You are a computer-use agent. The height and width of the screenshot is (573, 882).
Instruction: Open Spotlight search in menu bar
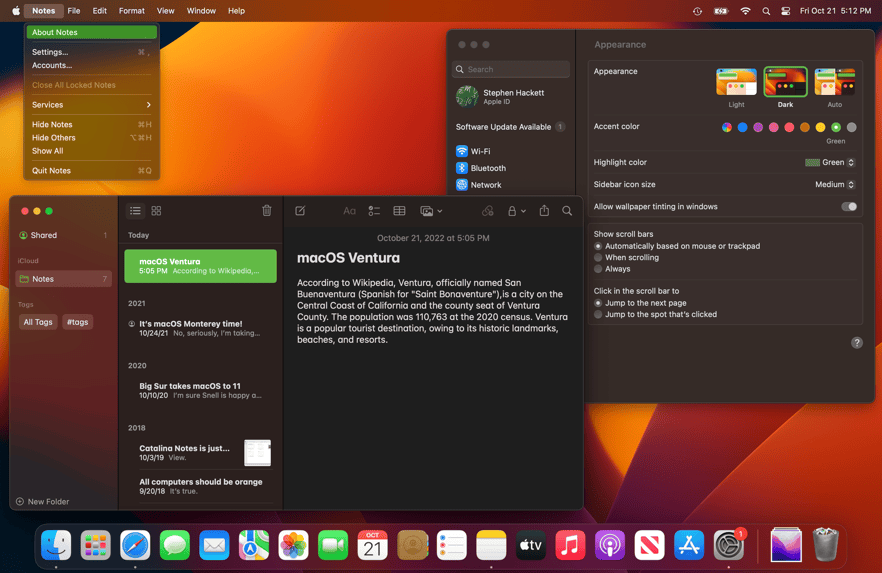766,11
